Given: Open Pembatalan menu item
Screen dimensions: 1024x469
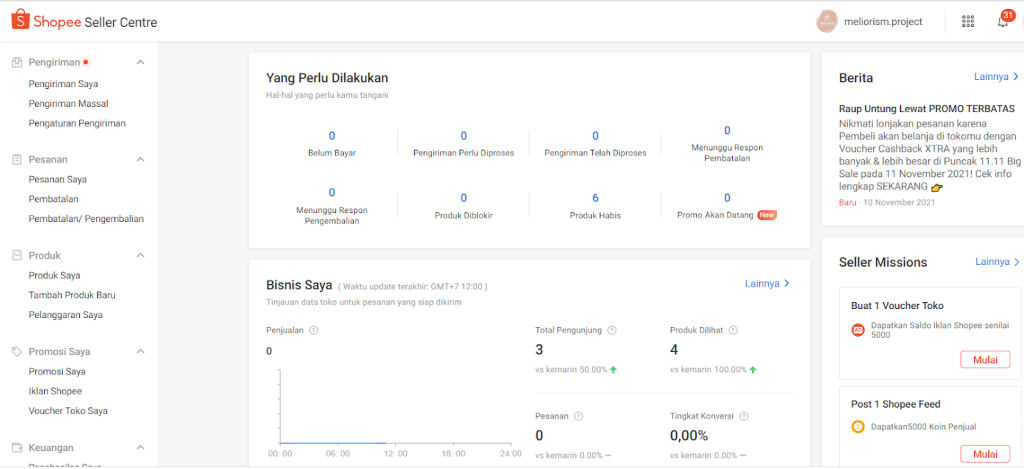Looking at the screenshot, I should (54, 199).
